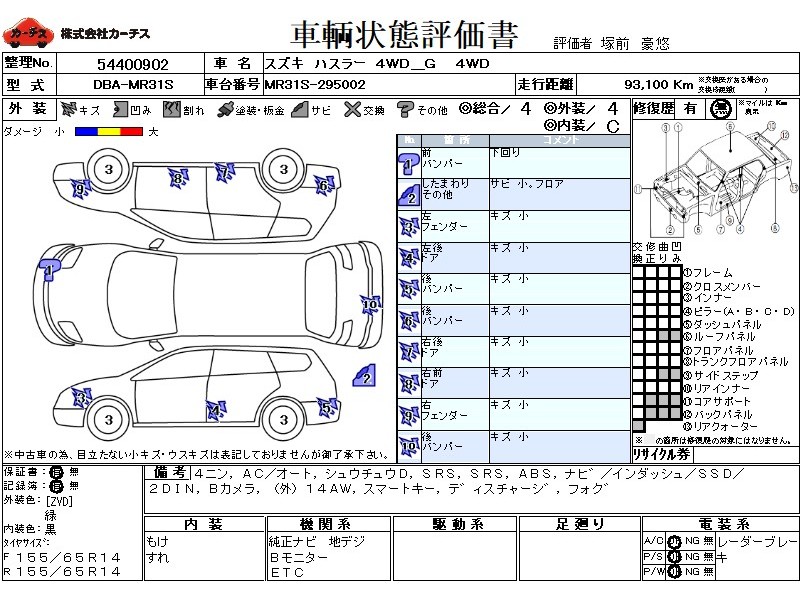Click the サビ 小。フロア comment

pos(527,184)
